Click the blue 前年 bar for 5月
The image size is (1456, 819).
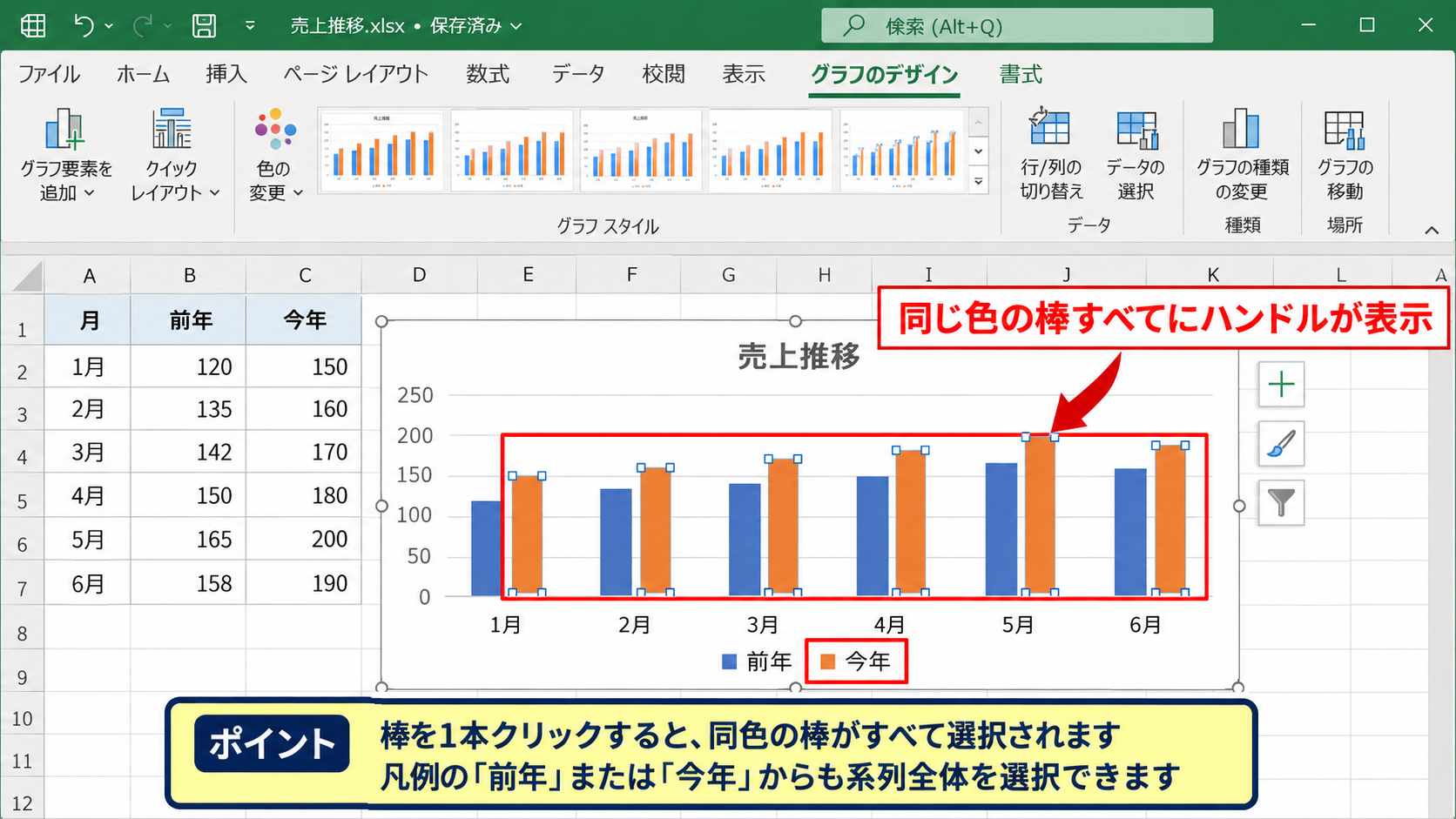coord(1001,529)
